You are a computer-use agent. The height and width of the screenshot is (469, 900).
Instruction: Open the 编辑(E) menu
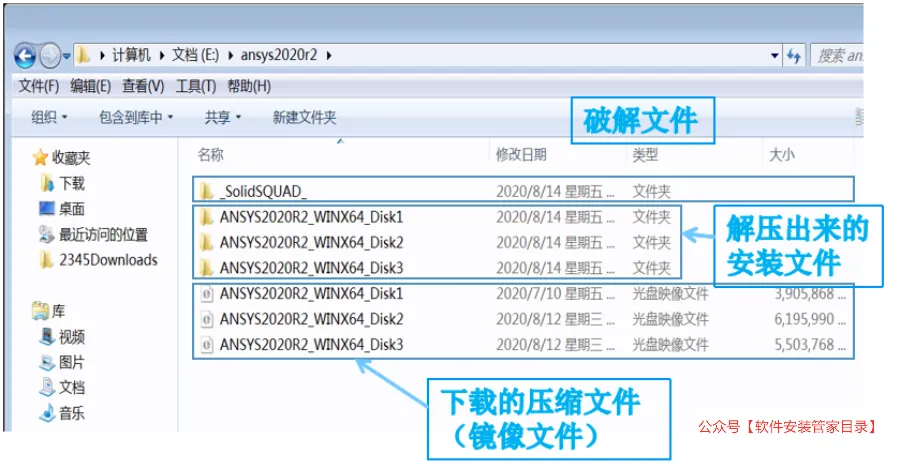click(x=90, y=86)
